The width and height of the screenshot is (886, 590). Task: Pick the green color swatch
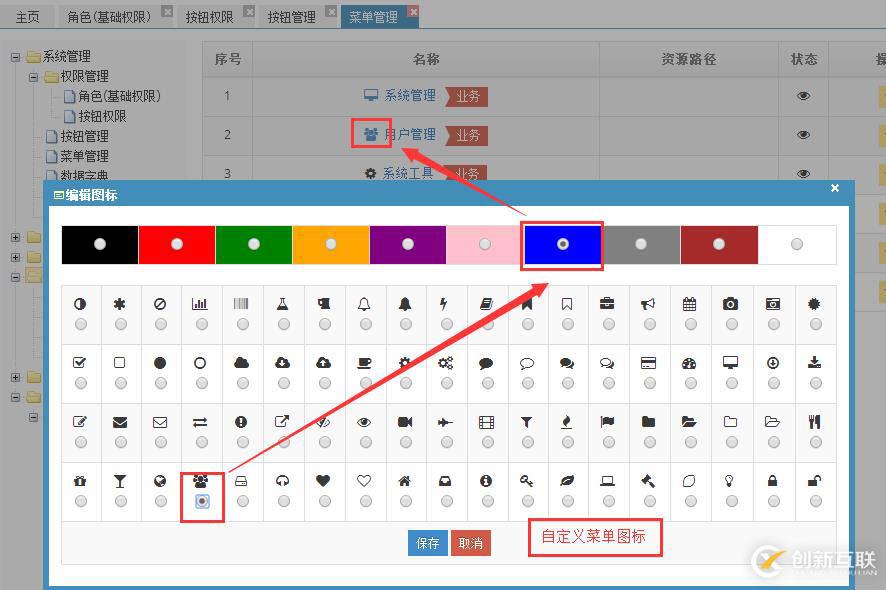point(254,244)
